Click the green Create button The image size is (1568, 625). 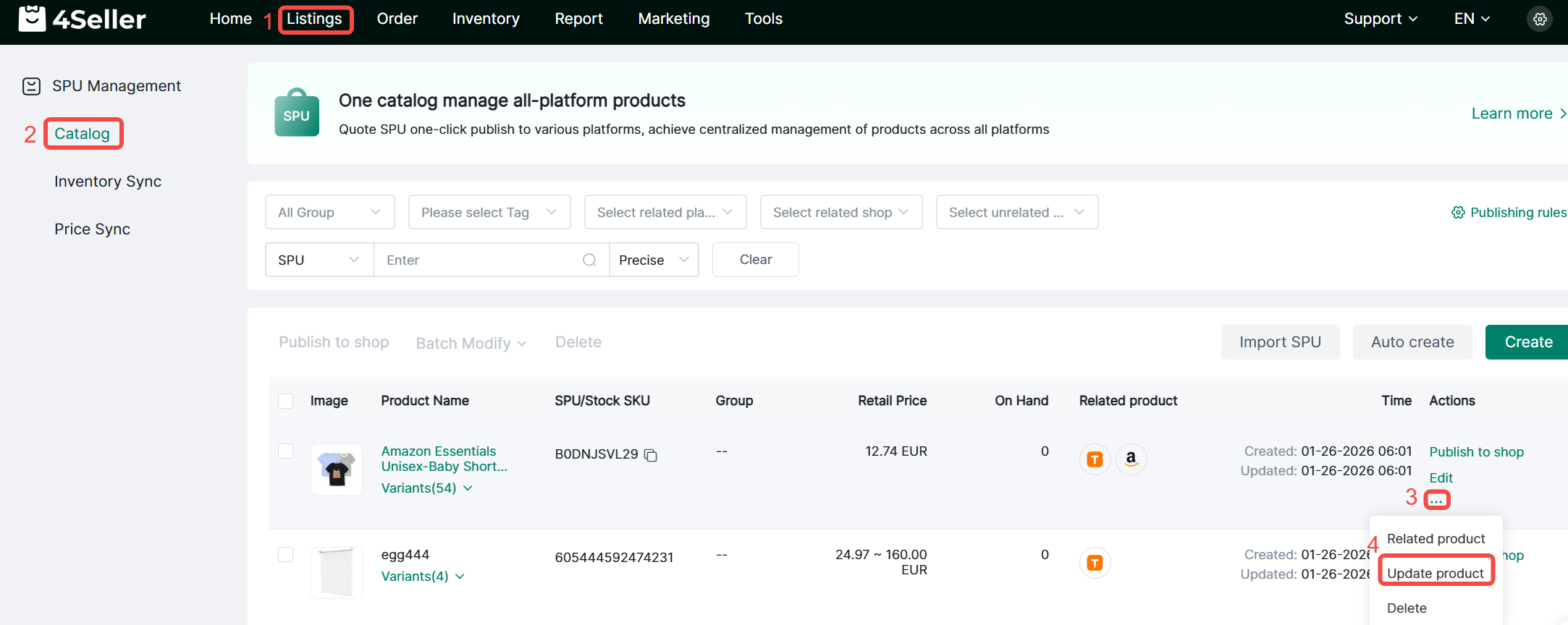[x=1527, y=342]
